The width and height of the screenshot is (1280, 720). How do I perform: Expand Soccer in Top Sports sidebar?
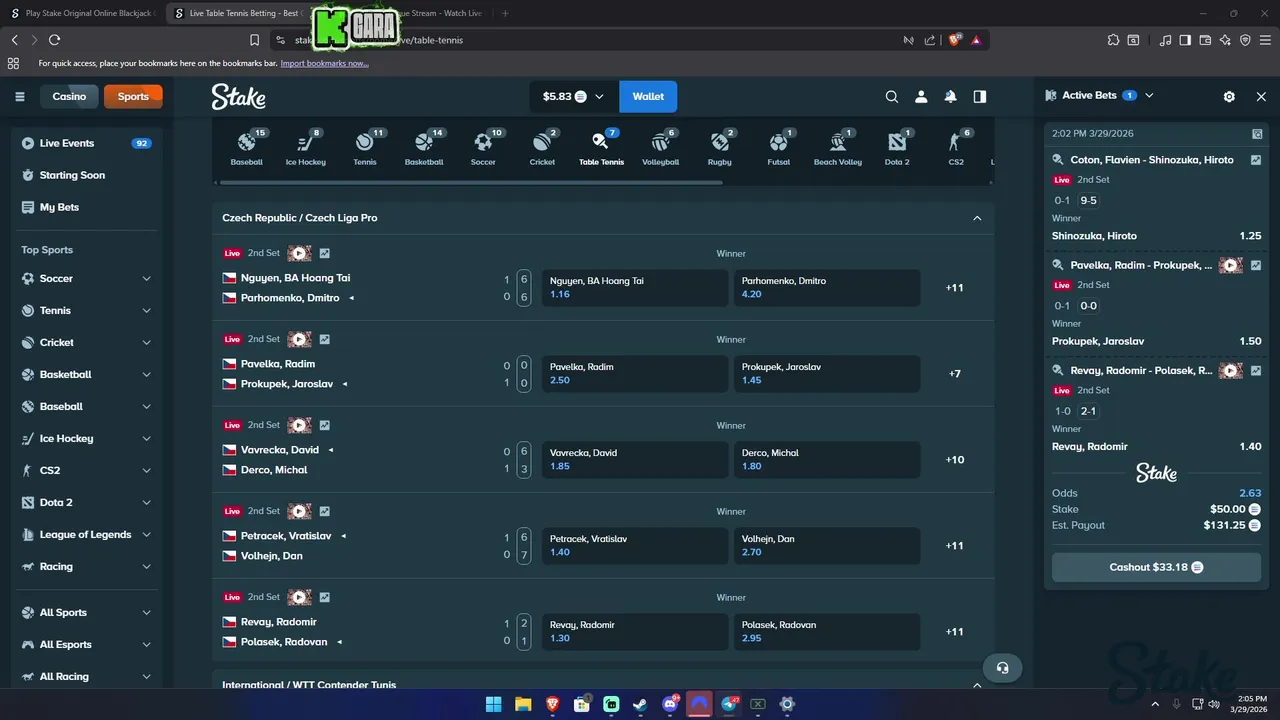[86, 279]
